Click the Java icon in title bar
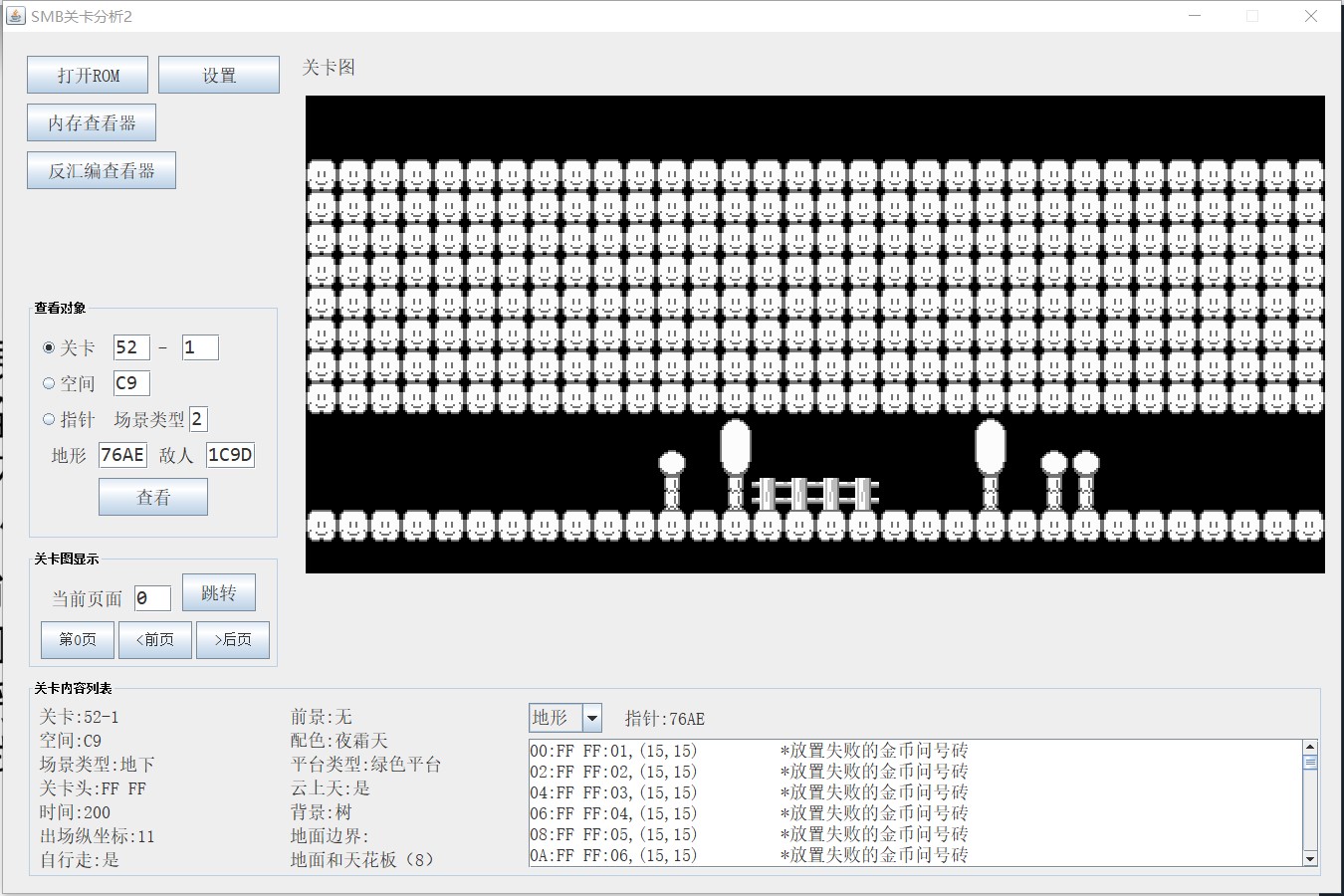This screenshot has height=896, width=1344. pyautogui.click(x=16, y=16)
